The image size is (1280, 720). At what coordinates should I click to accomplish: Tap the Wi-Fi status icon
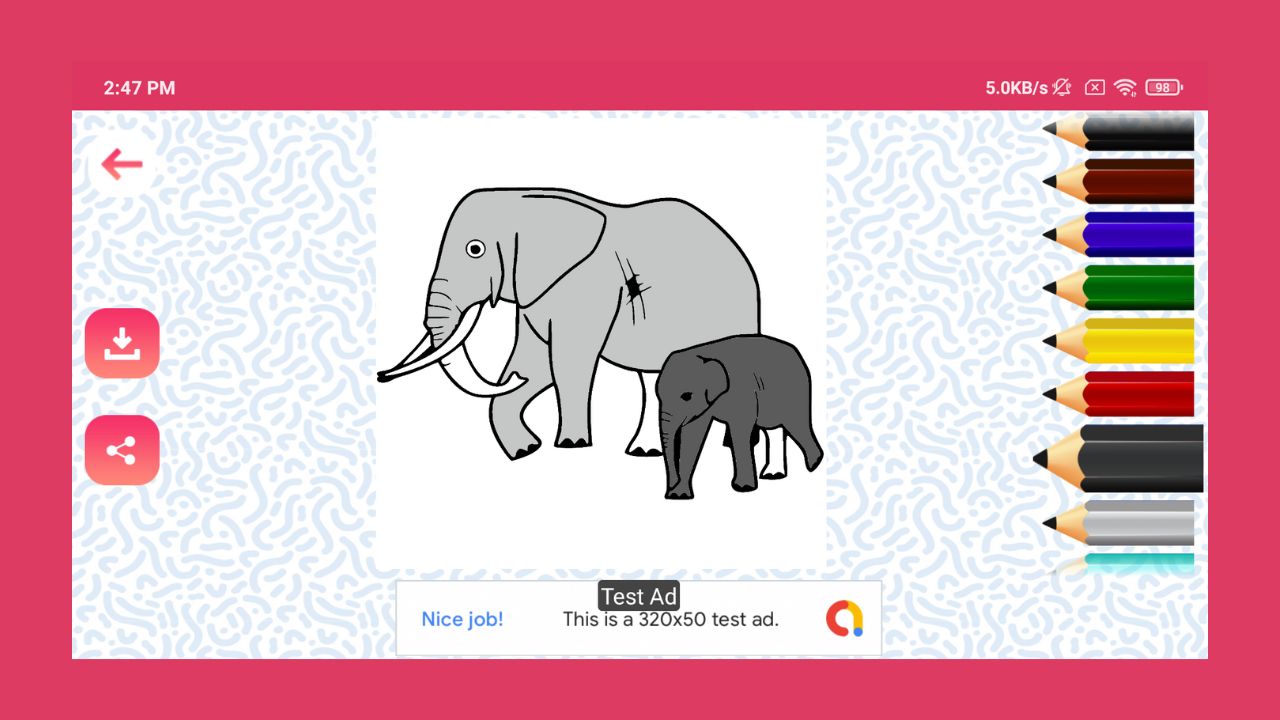[x=1125, y=88]
